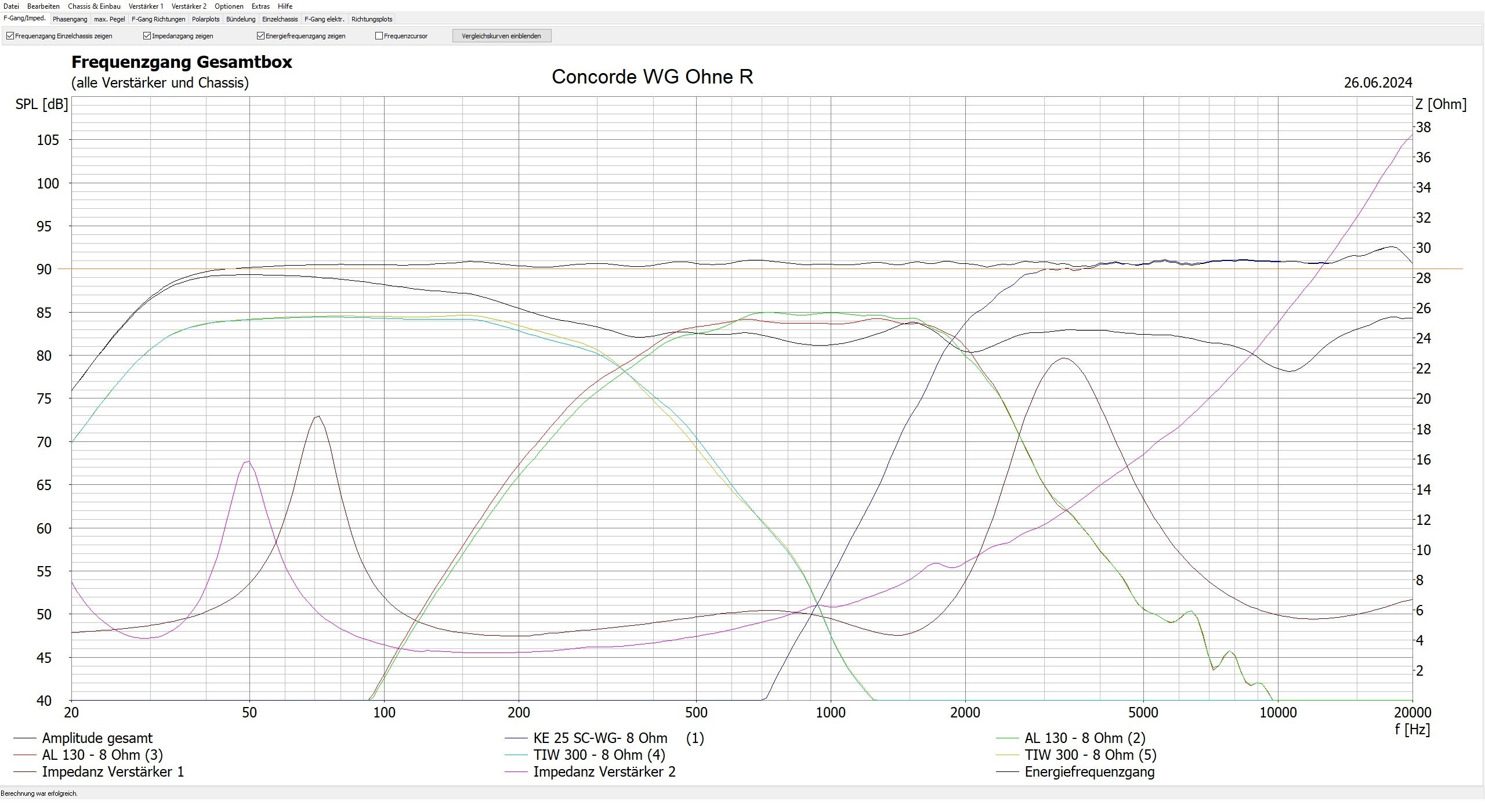Toggle Energiefrequenzgang zeigen checkbox

(260, 36)
